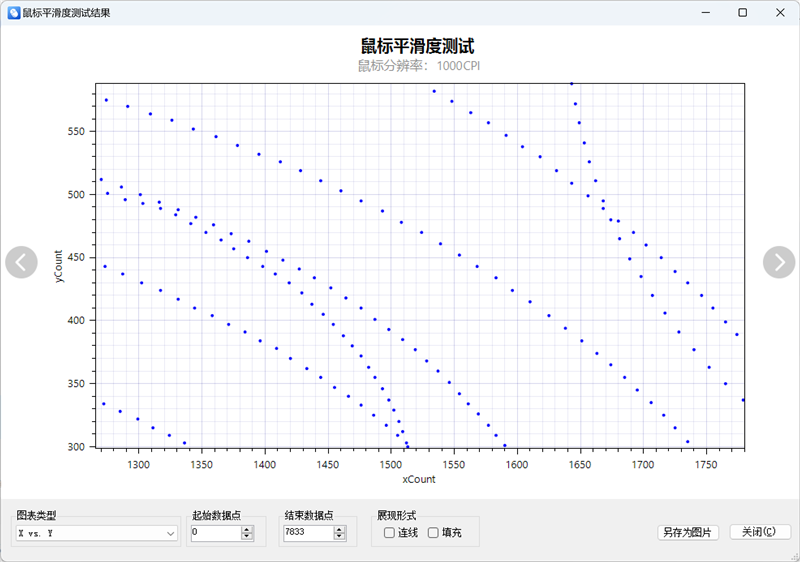Image resolution: width=800 pixels, height=562 pixels.
Task: Decrease the 结束数据点 value with down arrow
Action: click(x=338, y=538)
